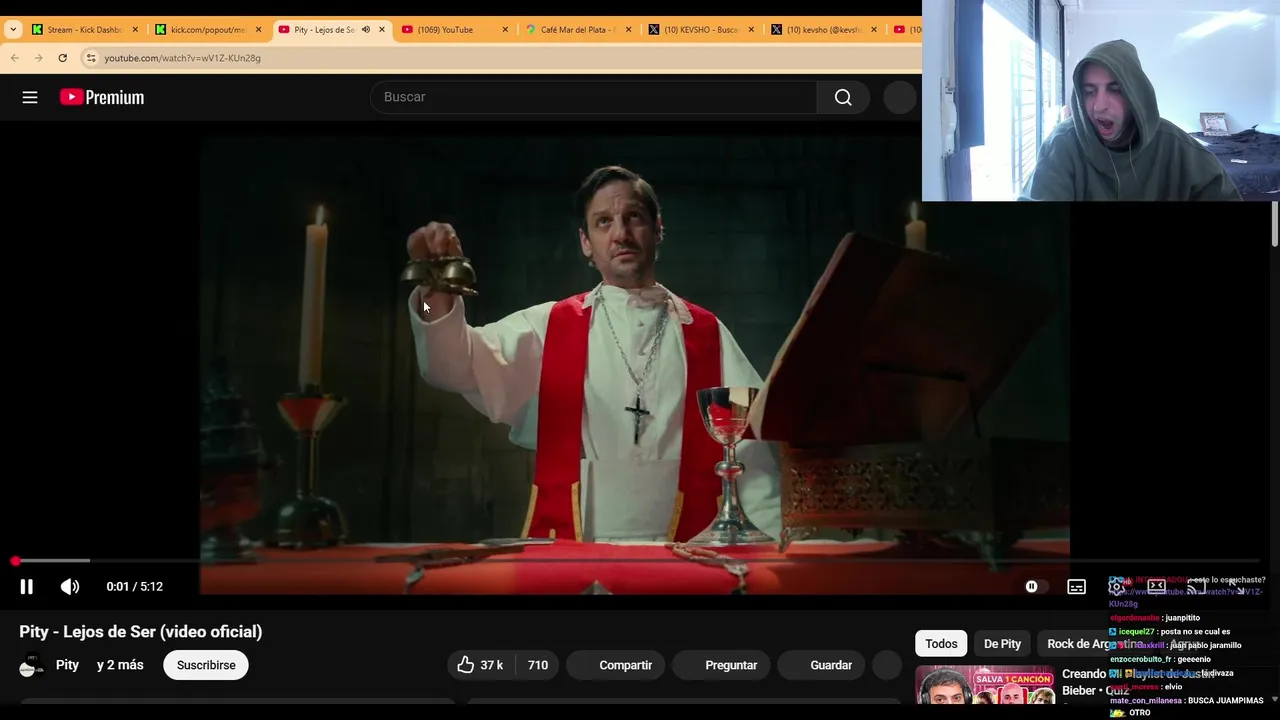
Task: Open the YouTube hamburger guide menu
Action: 30,97
